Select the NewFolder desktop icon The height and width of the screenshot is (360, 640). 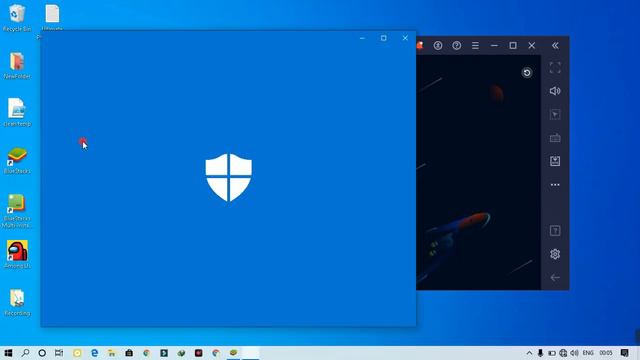tap(17, 65)
